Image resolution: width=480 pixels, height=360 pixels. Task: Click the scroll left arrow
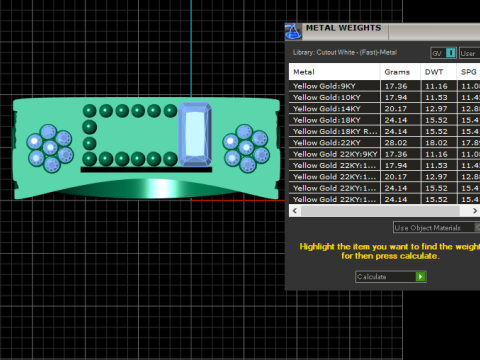coord(295,211)
